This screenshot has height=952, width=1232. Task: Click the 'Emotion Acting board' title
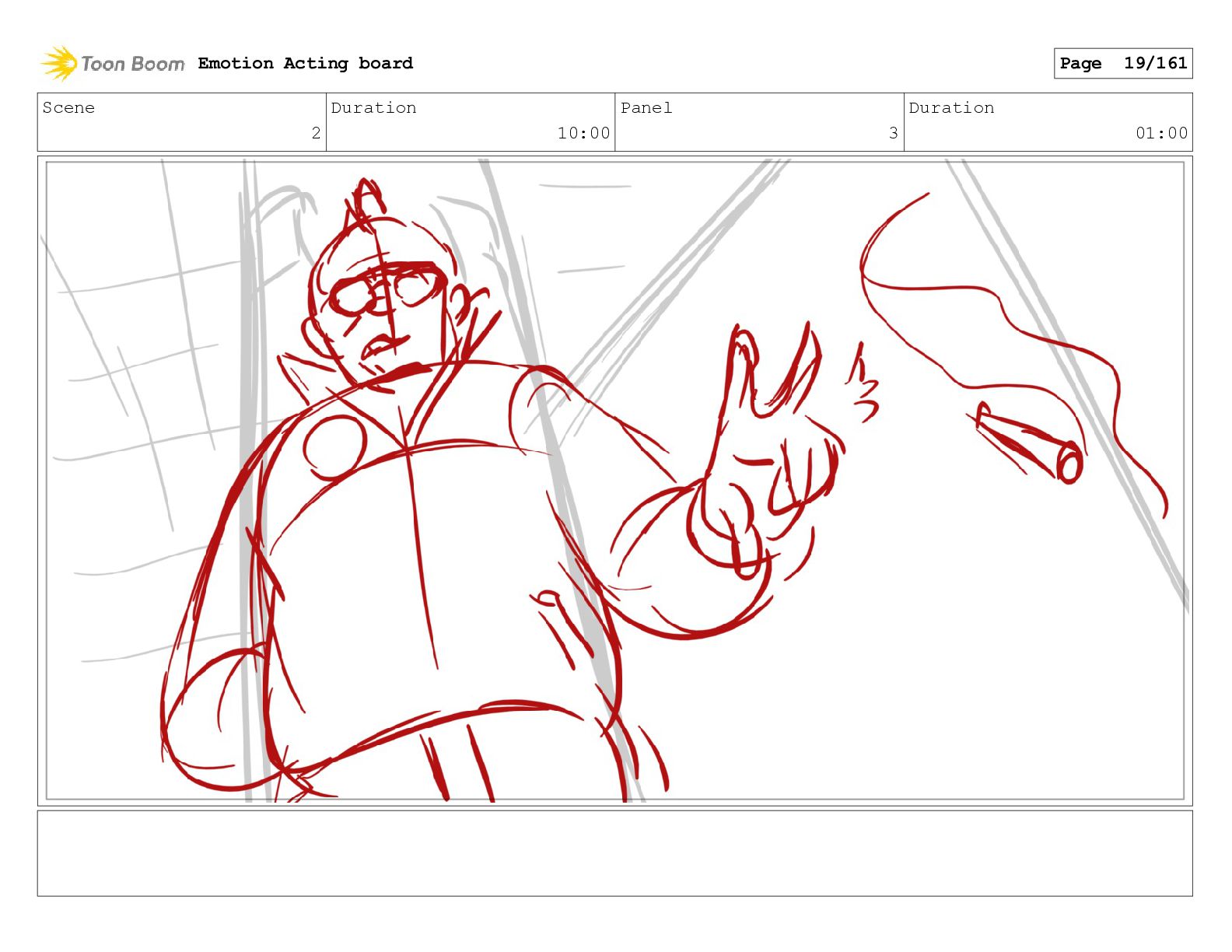pyautogui.click(x=306, y=63)
